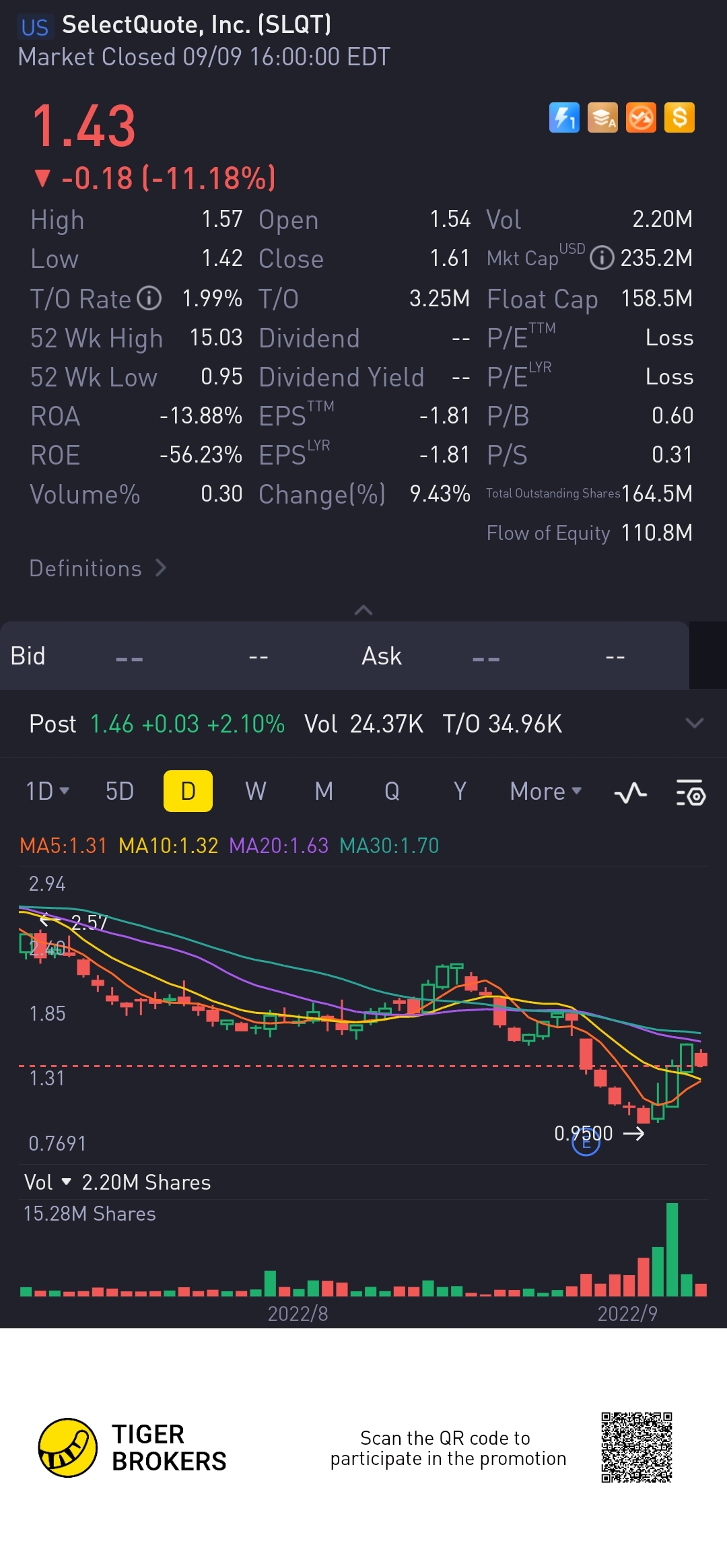Tap the 52 Wk Low value 0.95
The image size is (727, 1568).
click(221, 376)
